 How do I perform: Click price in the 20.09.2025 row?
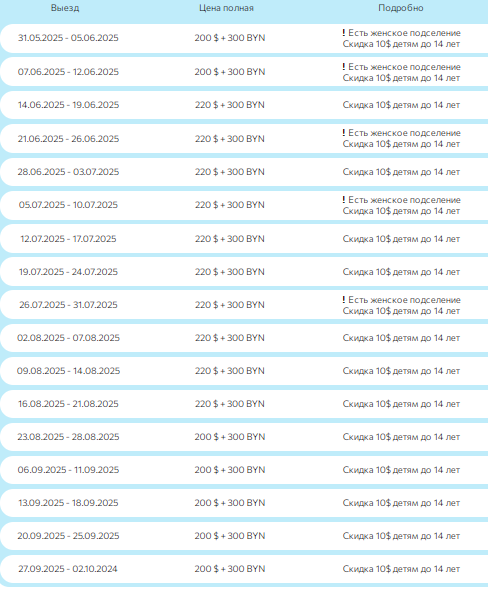click(x=230, y=536)
